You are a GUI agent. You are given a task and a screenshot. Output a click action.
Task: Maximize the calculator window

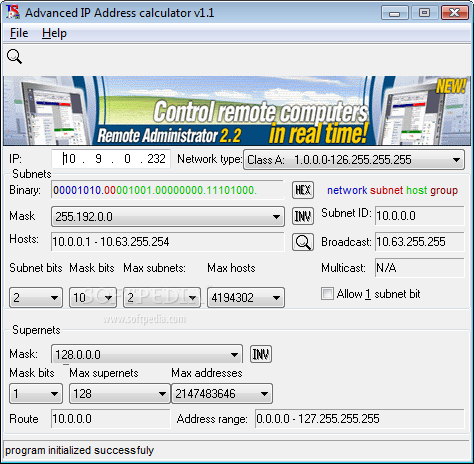424,13
